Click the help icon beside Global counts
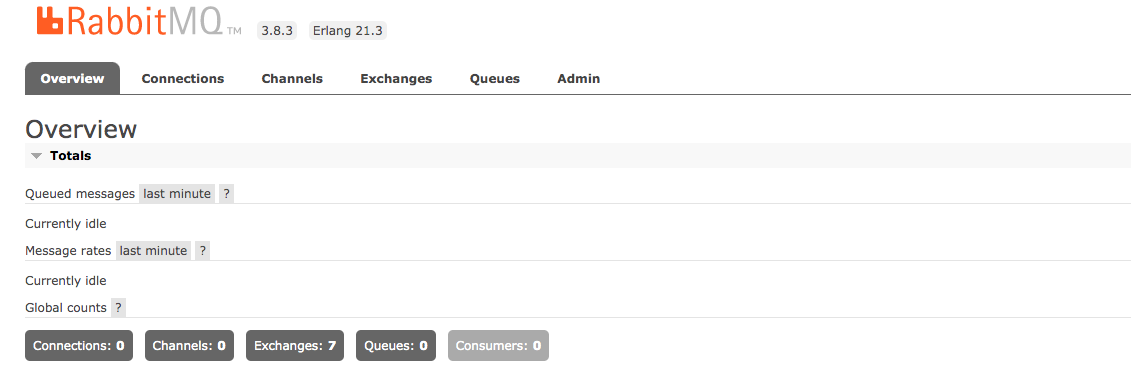This screenshot has height=372, width=1131. tap(118, 308)
